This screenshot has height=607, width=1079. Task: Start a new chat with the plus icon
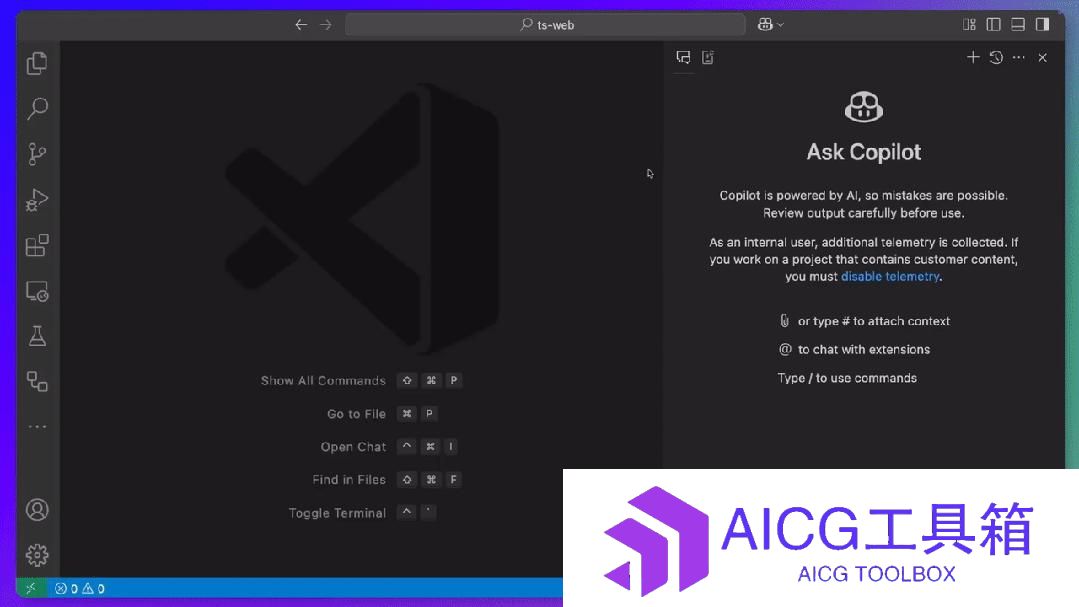click(x=972, y=58)
